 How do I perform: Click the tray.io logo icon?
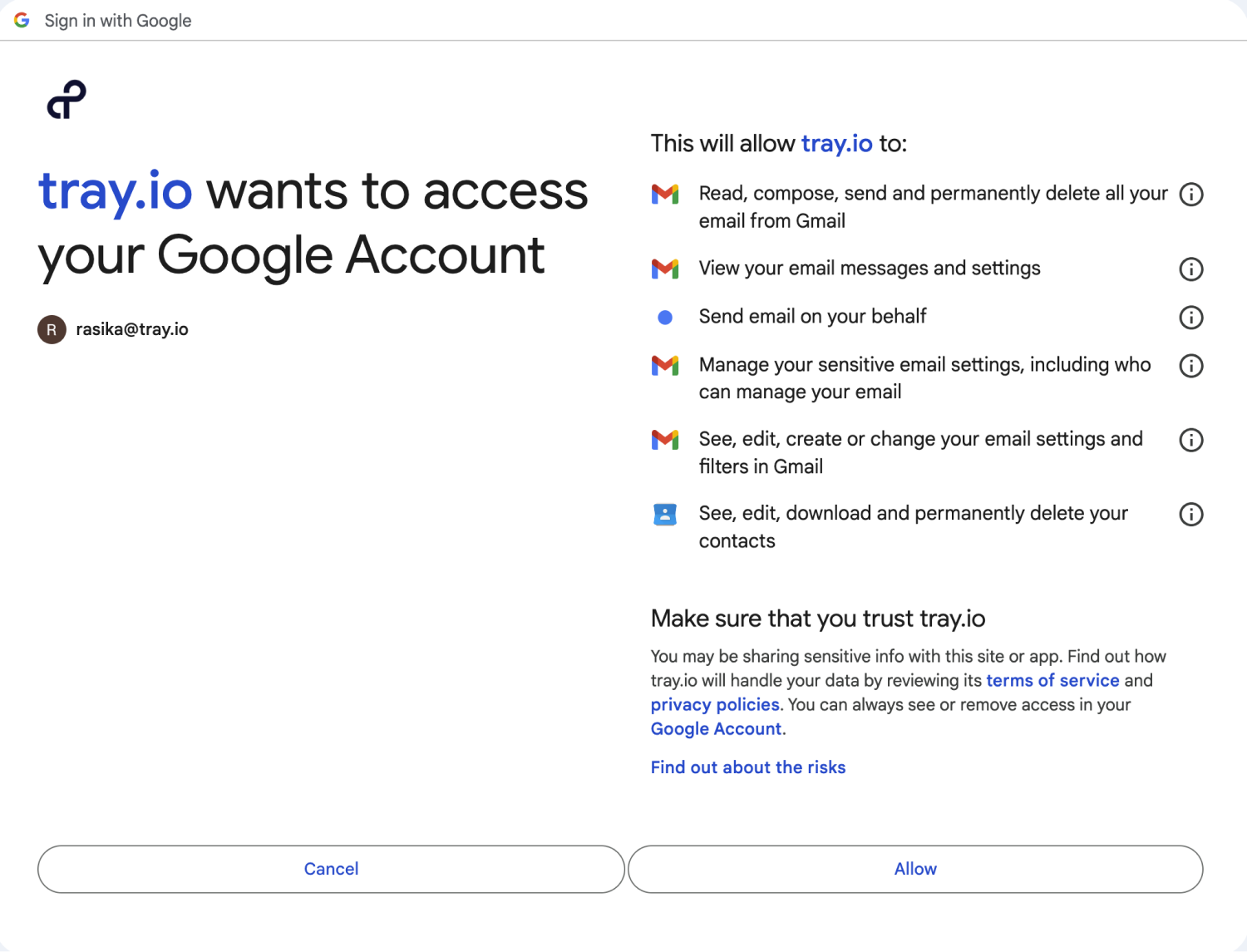coord(67,100)
